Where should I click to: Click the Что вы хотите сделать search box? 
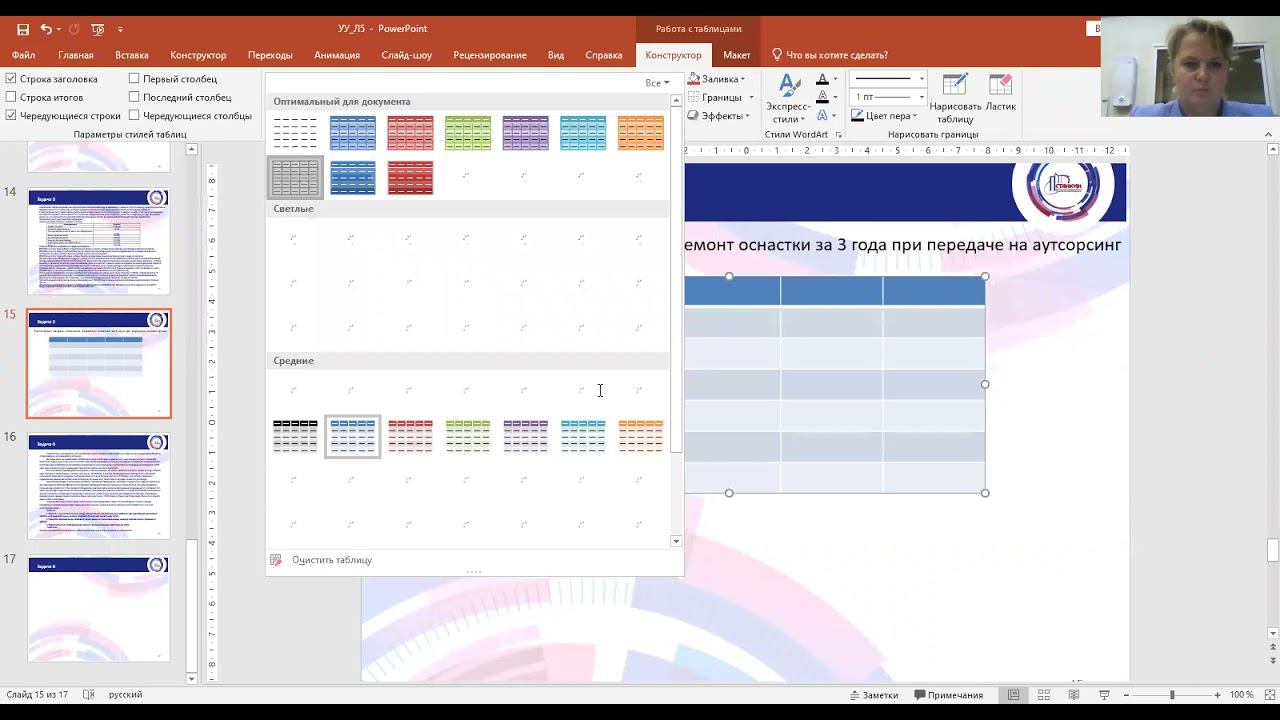(837, 55)
